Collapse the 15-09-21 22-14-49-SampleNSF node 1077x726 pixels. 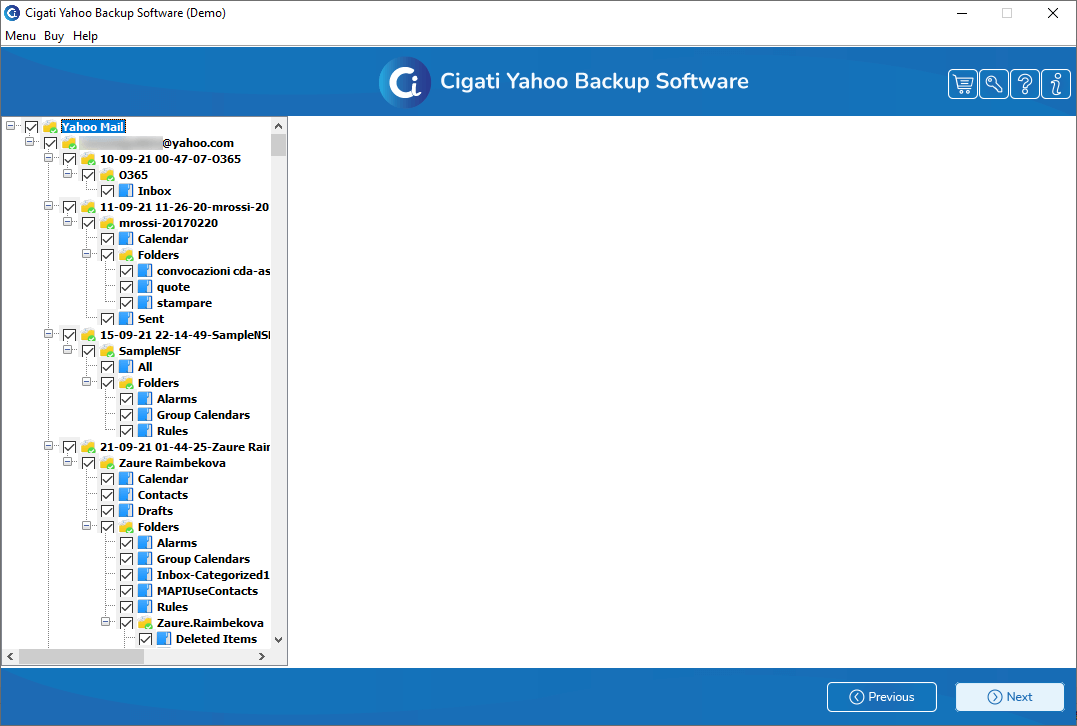point(48,334)
